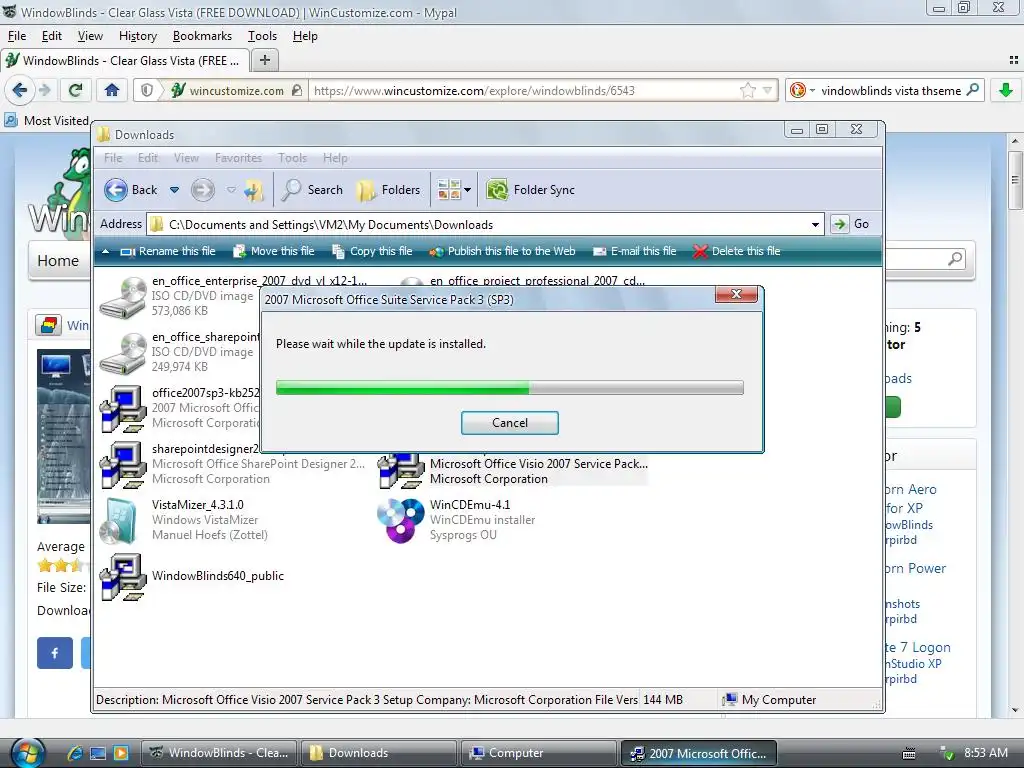This screenshot has height=768, width=1024.
Task: Click Folder Sync toolbar button
Action: [531, 189]
